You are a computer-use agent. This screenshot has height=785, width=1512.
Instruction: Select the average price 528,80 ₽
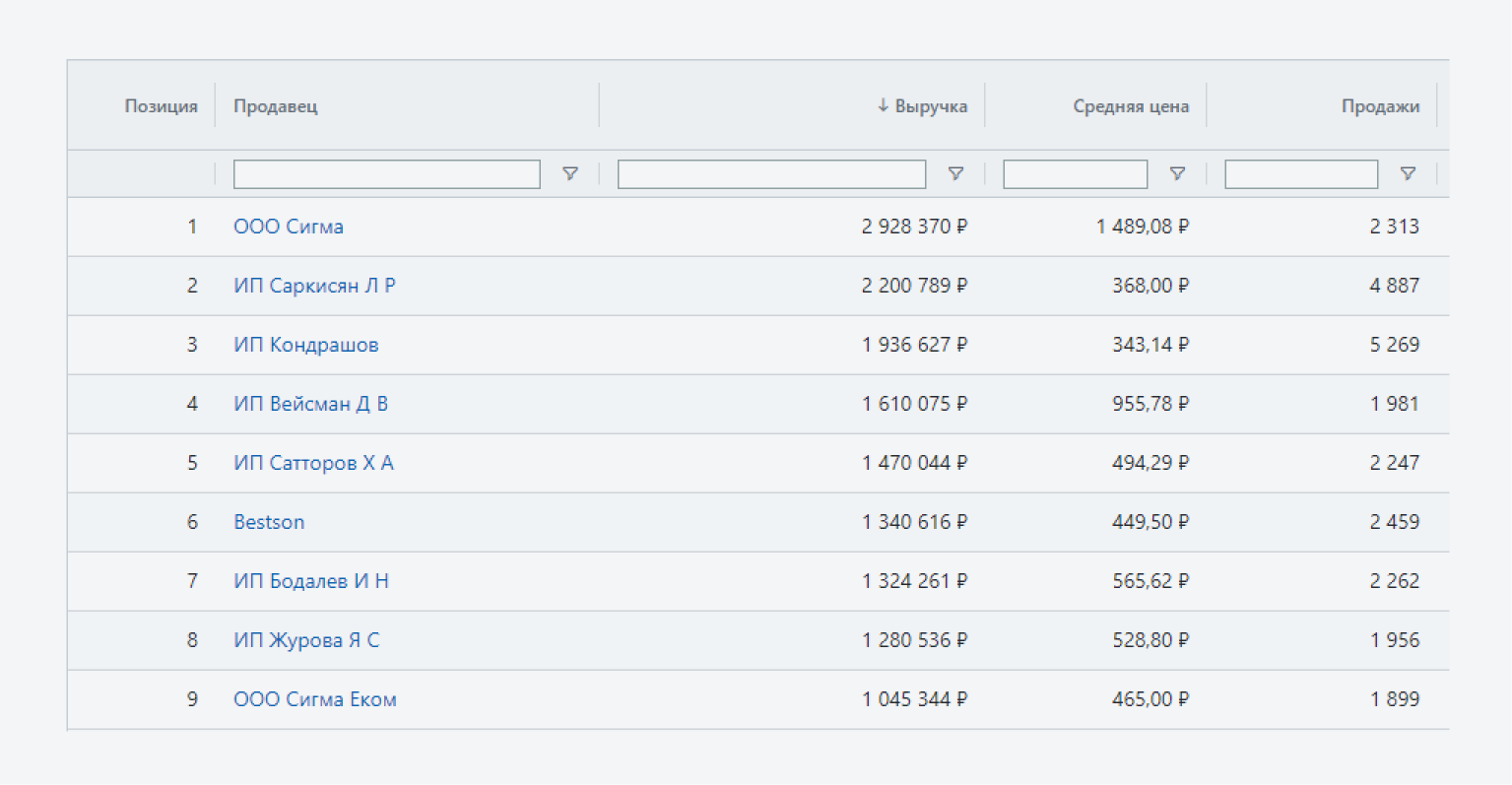pyautogui.click(x=1150, y=640)
